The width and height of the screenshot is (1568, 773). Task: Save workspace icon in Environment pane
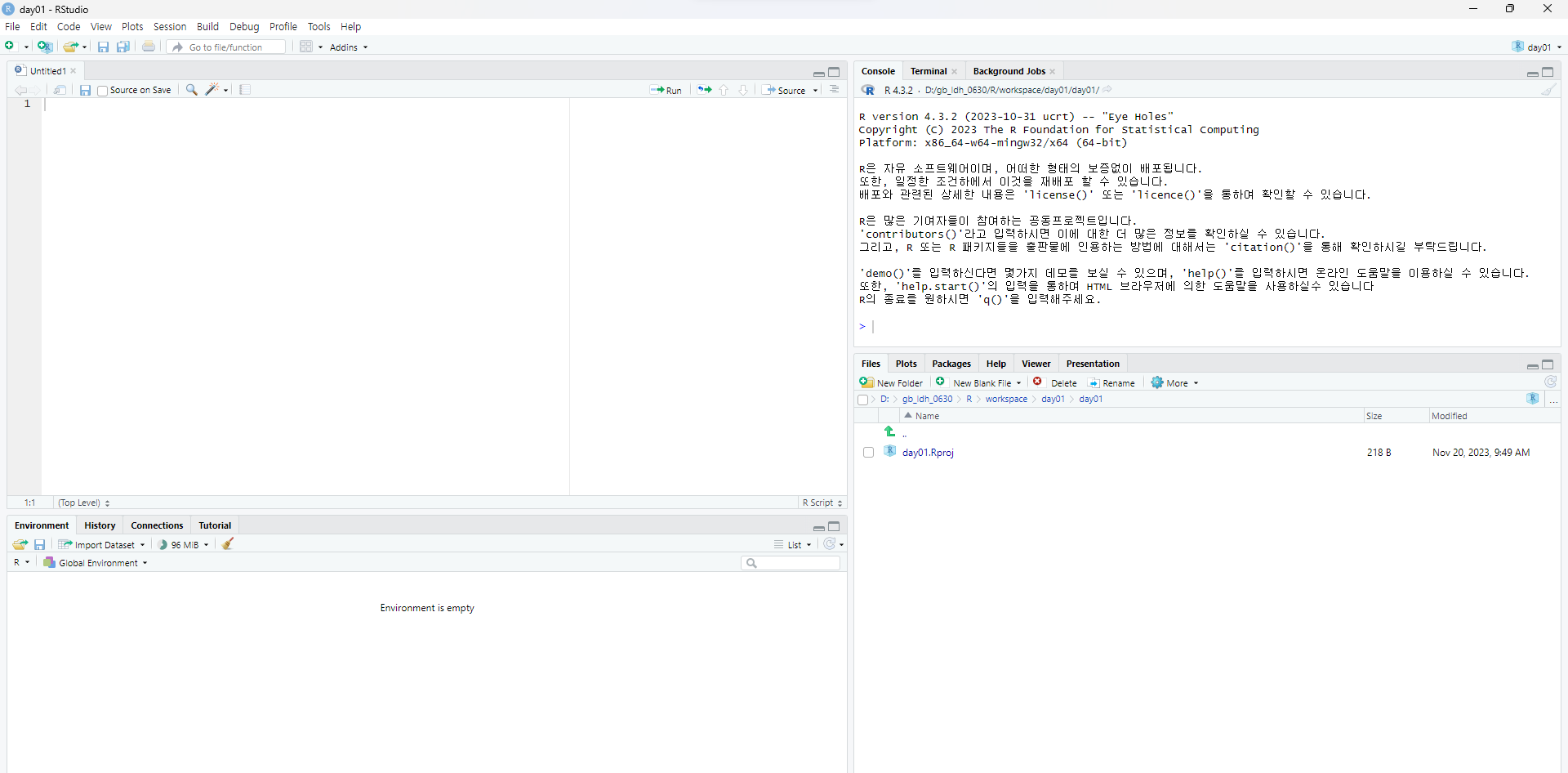point(39,544)
